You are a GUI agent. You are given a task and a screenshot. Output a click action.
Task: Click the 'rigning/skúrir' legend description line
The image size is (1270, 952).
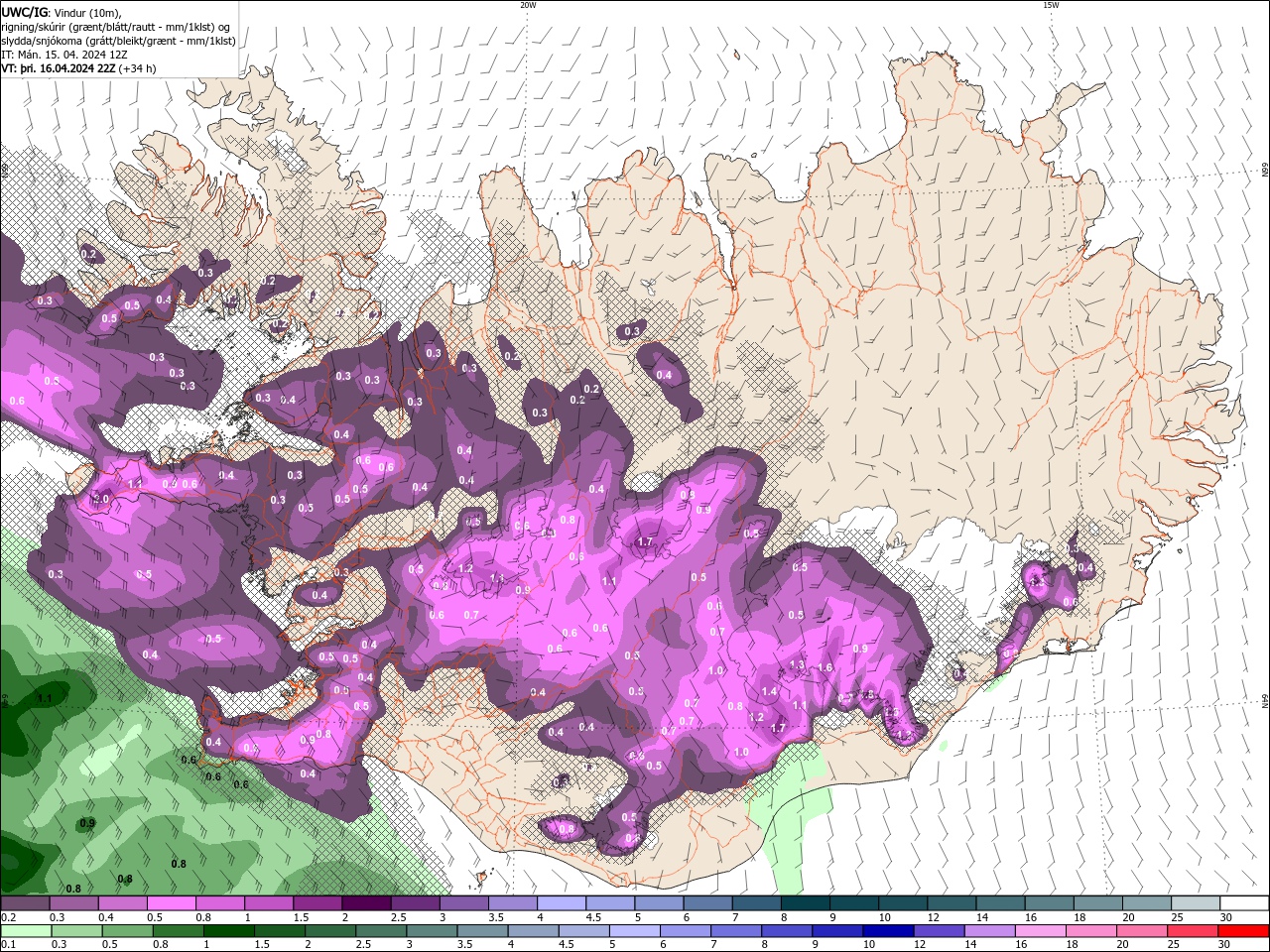click(117, 26)
